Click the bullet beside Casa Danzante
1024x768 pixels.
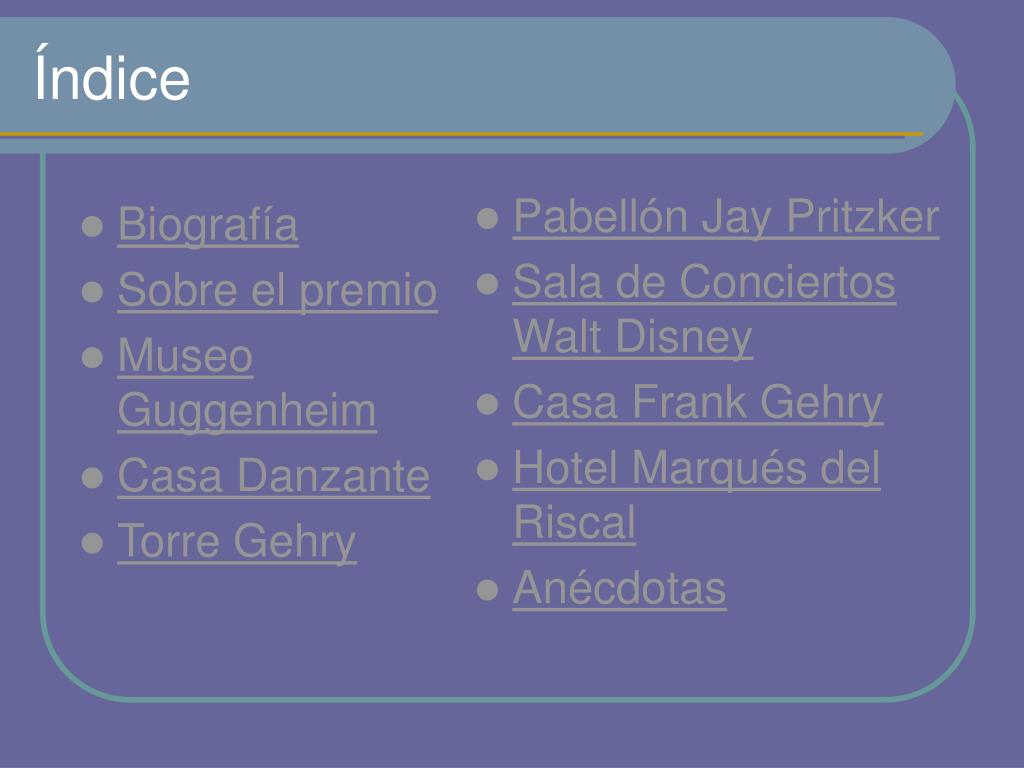click(x=94, y=477)
